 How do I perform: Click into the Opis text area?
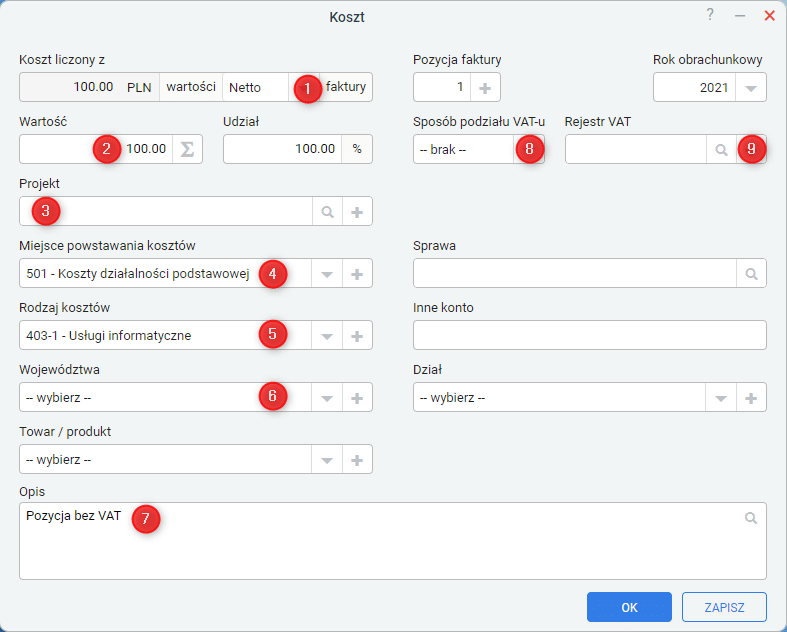[x=392, y=541]
